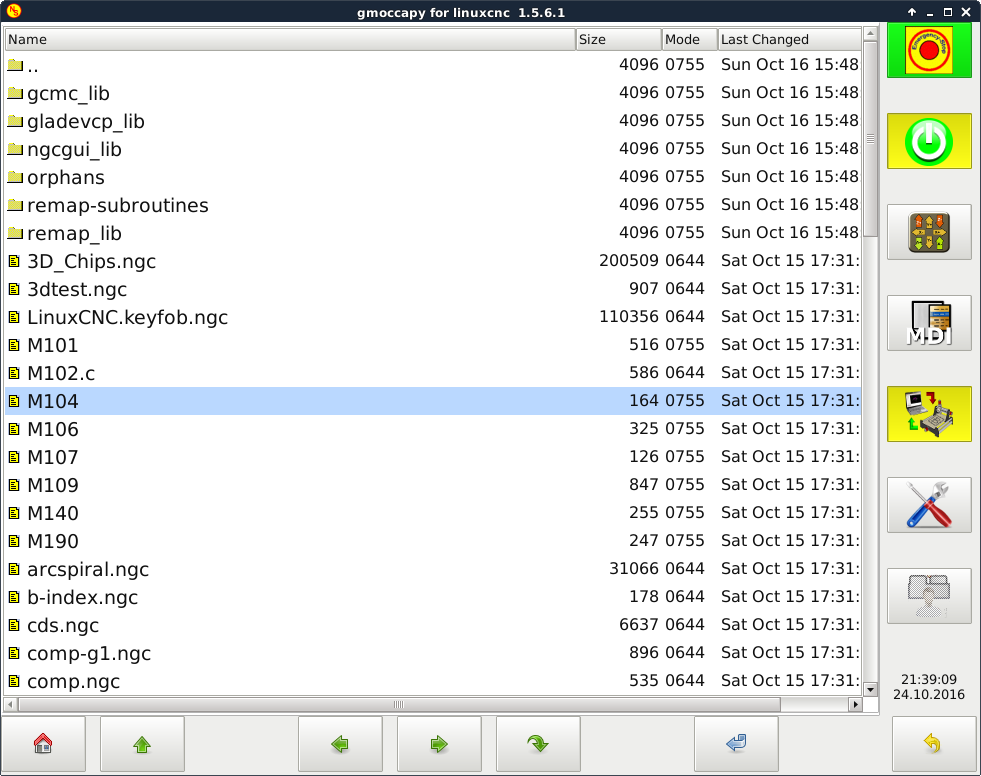Open settings with wrench and screwdriver icon
The height and width of the screenshot is (776, 981).
pos(929,505)
